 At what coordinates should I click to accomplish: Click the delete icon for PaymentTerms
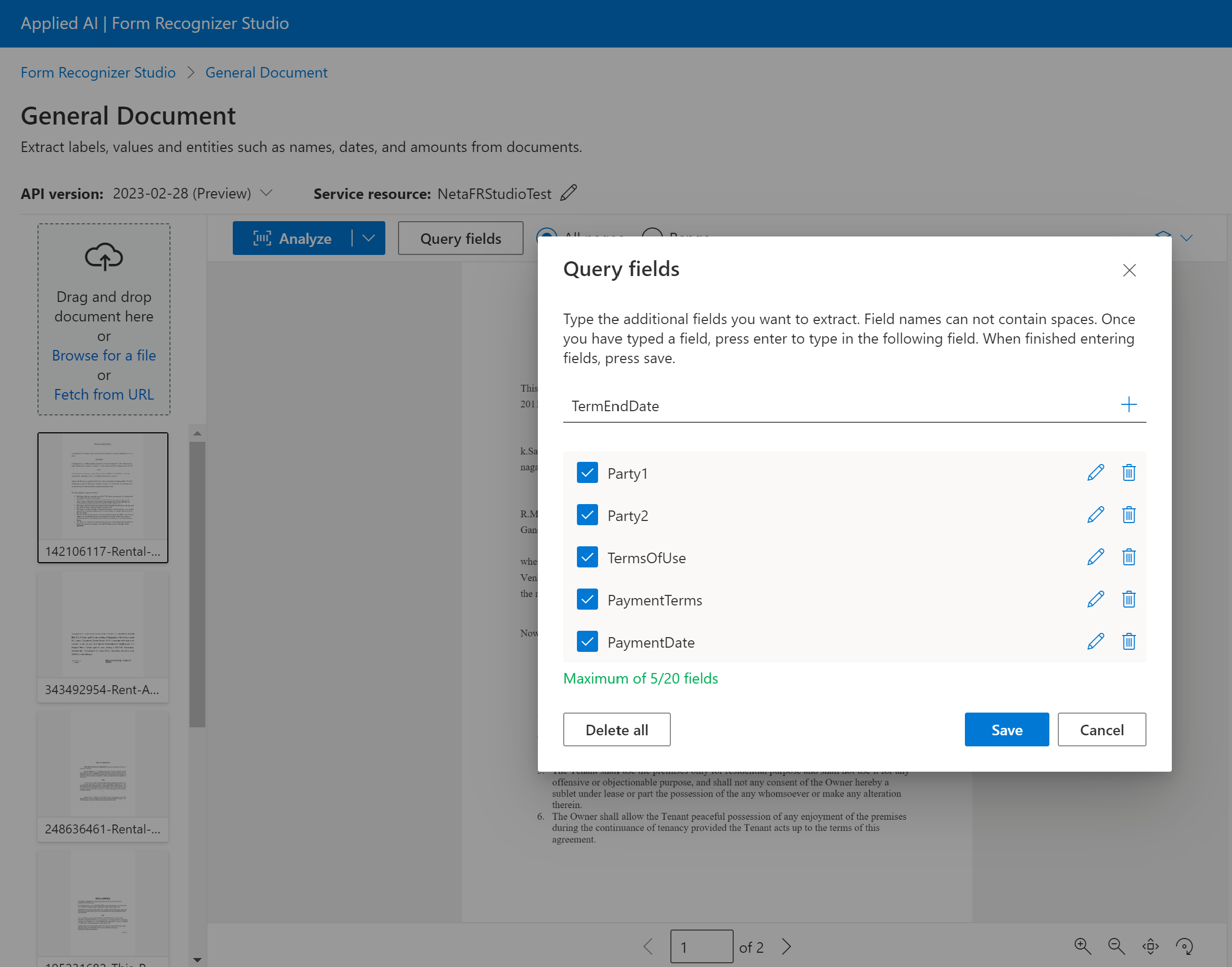point(1127,599)
